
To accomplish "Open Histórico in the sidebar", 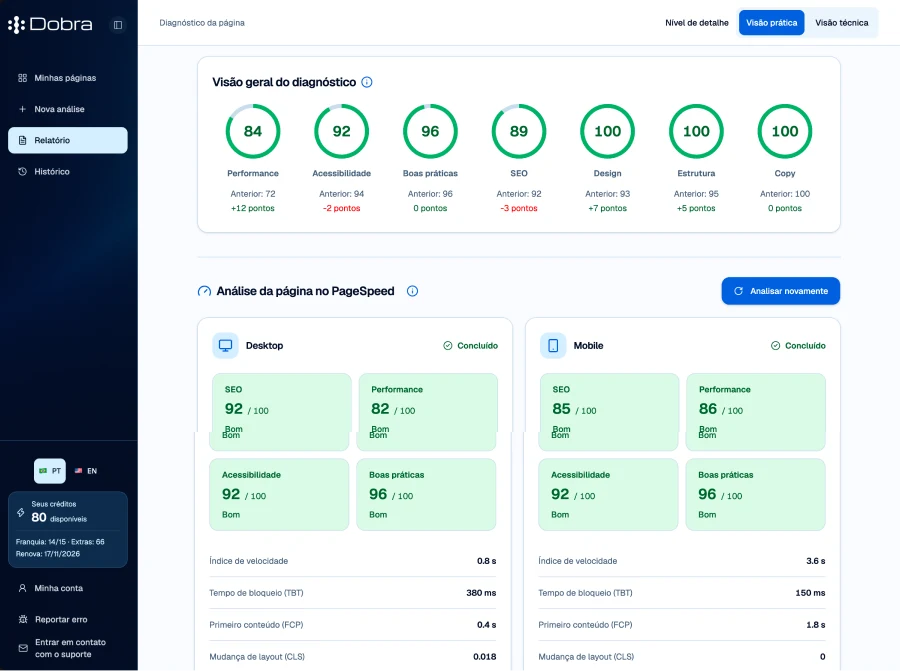I will click(68, 172).
